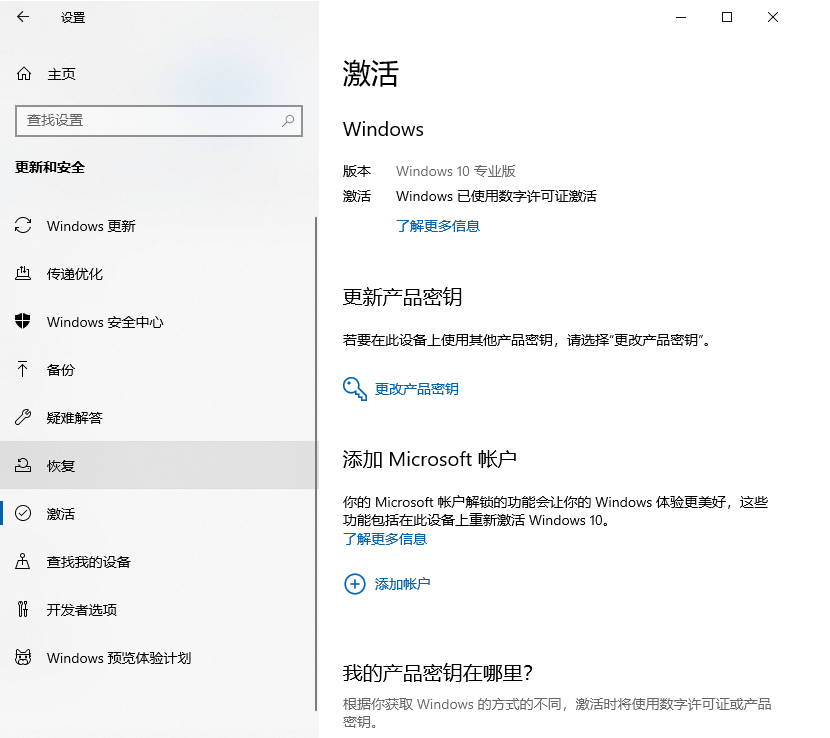Click the Windows 更新 sync icon
The height and width of the screenshot is (738, 830).
point(23,226)
